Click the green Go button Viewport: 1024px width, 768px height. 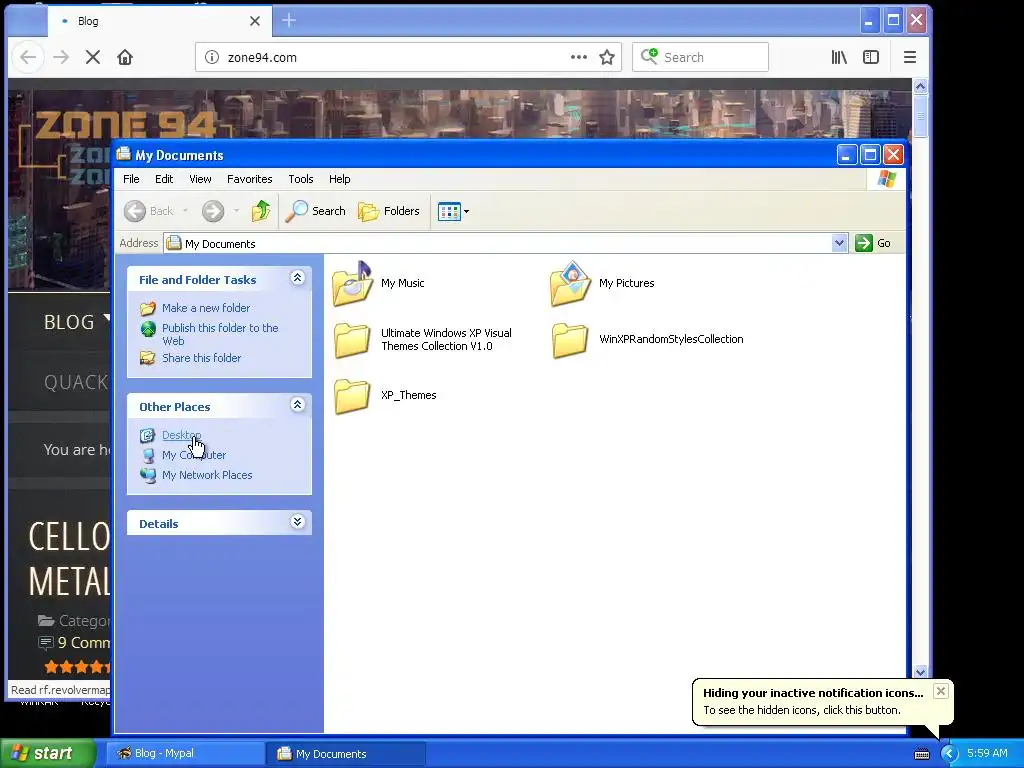tap(873, 244)
